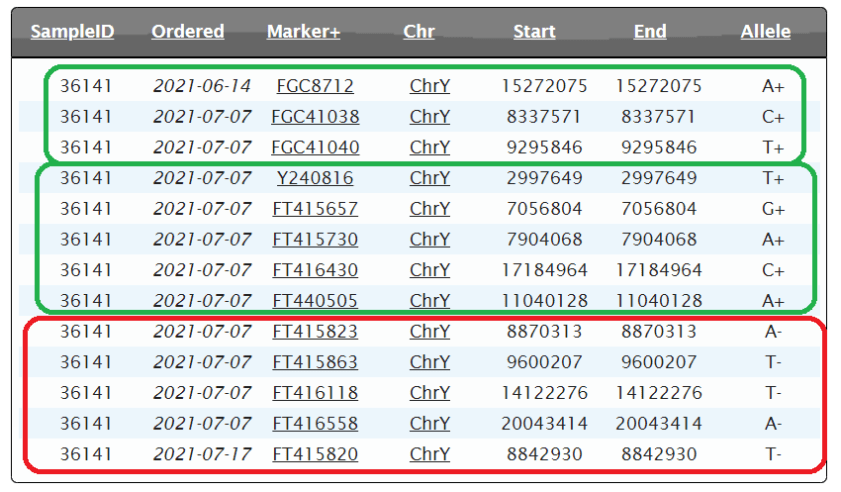Open marker FT440505 link

[x=315, y=301]
